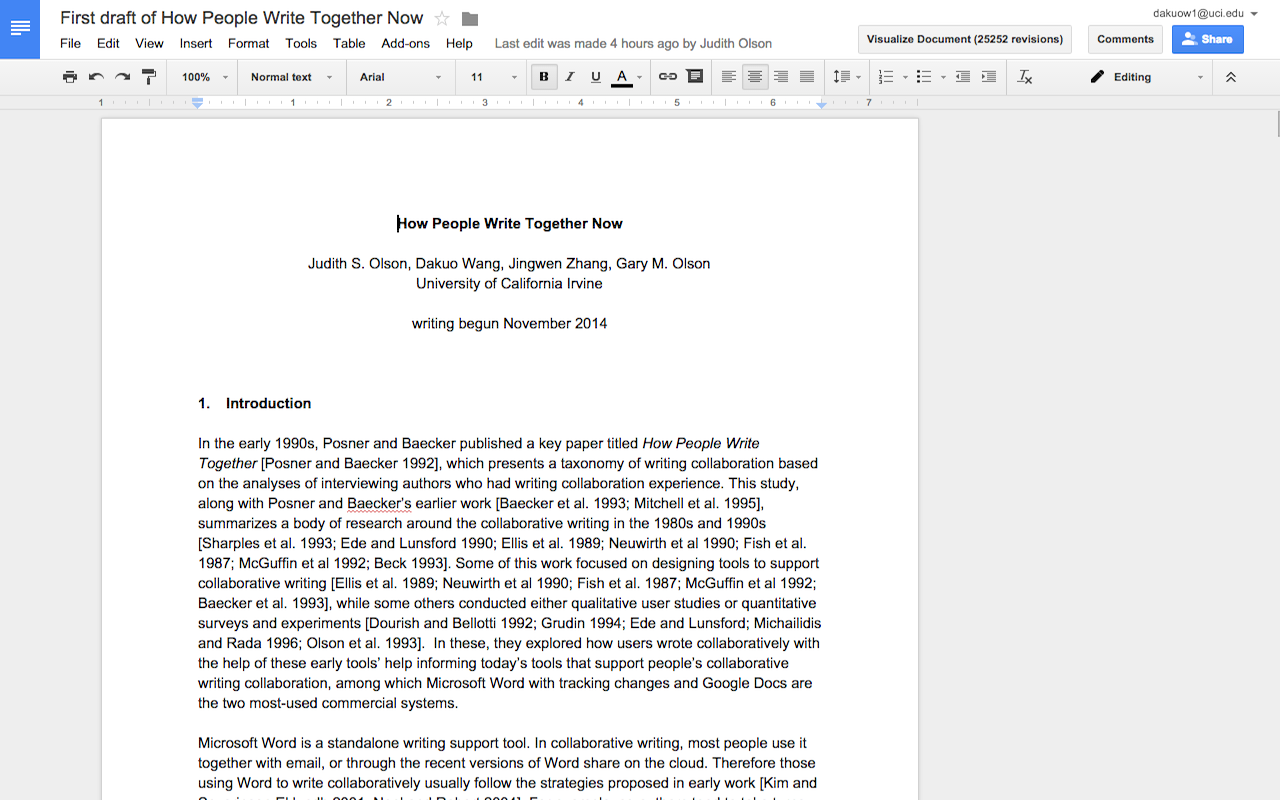This screenshot has height=800, width=1280.
Task: Apply numbered list formatting
Action: (886, 77)
